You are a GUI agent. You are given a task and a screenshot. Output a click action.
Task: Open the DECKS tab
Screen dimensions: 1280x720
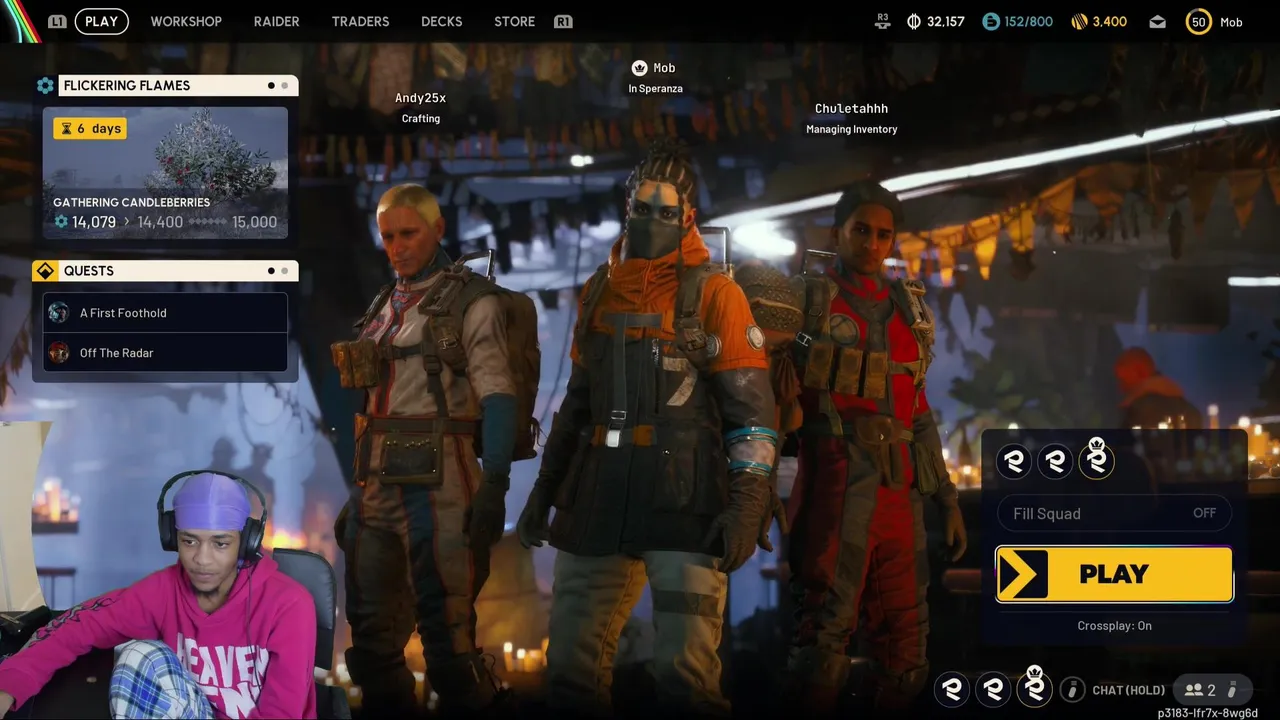point(441,21)
